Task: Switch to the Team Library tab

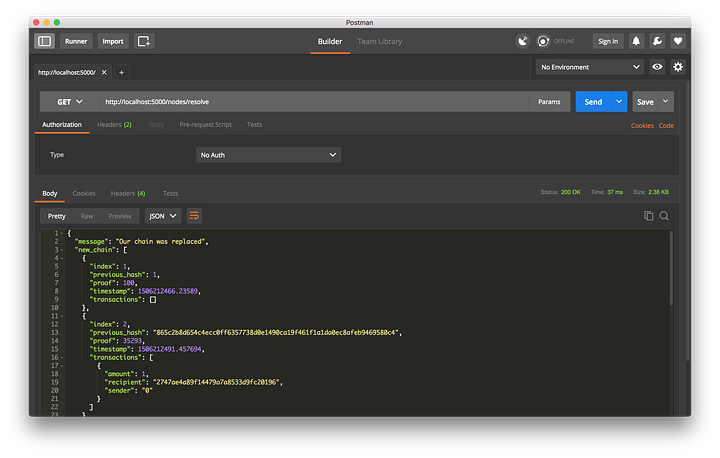Action: [x=380, y=41]
